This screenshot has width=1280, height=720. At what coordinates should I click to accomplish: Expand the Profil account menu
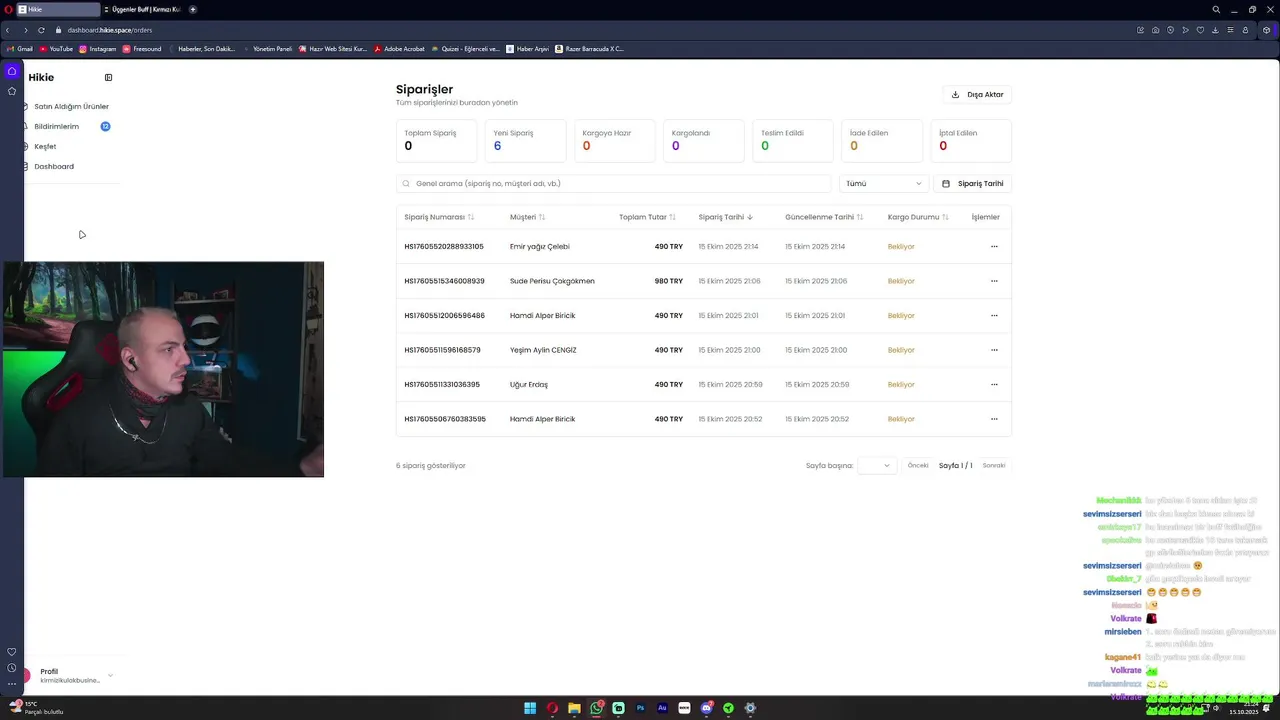[70, 675]
